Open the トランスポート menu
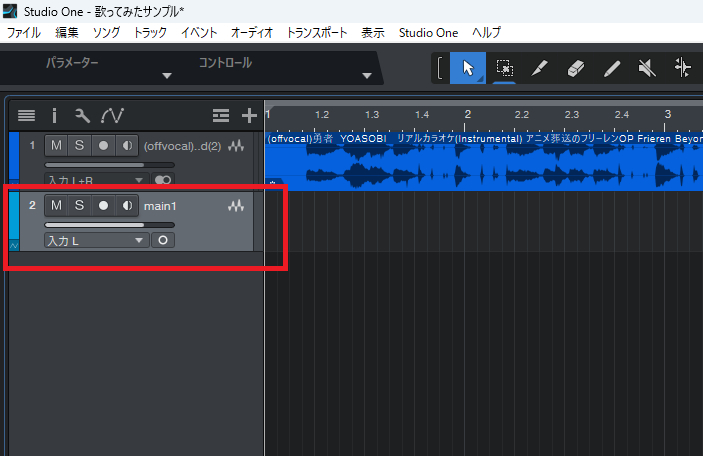 pos(316,33)
